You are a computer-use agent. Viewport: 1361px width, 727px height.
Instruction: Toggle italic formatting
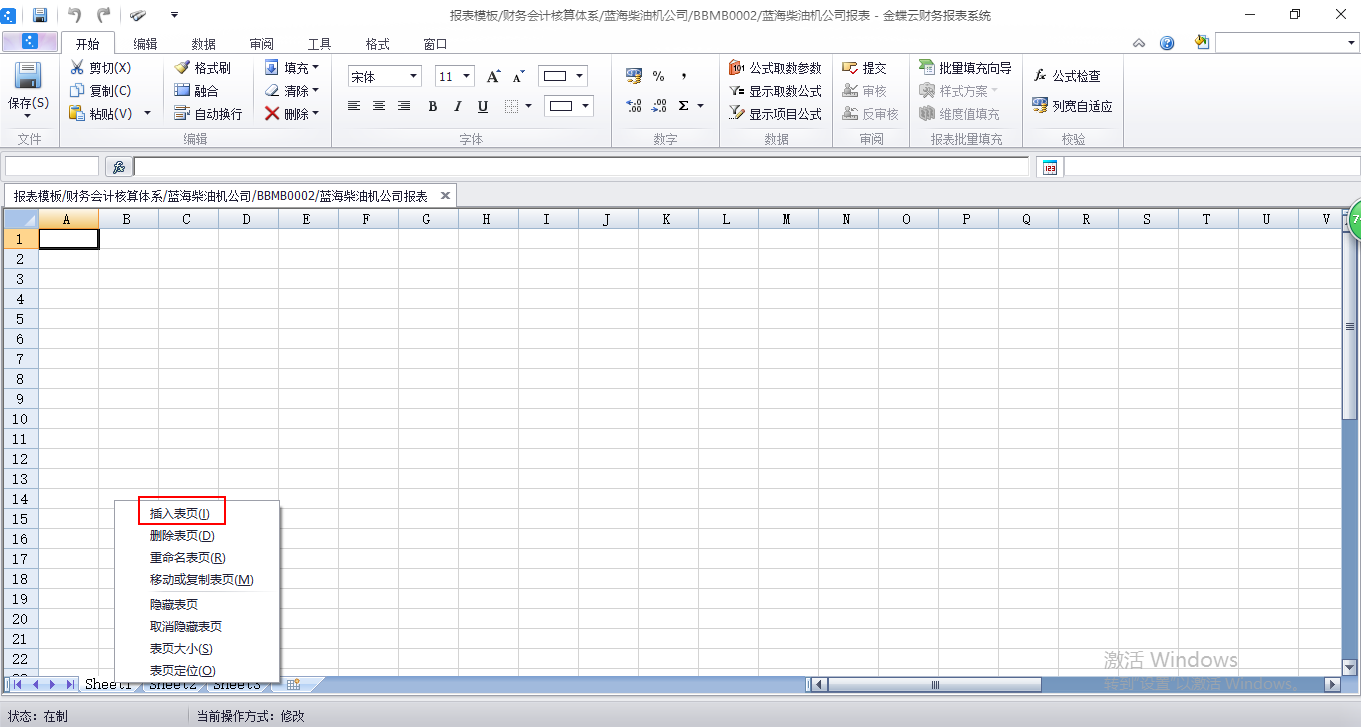tap(457, 106)
